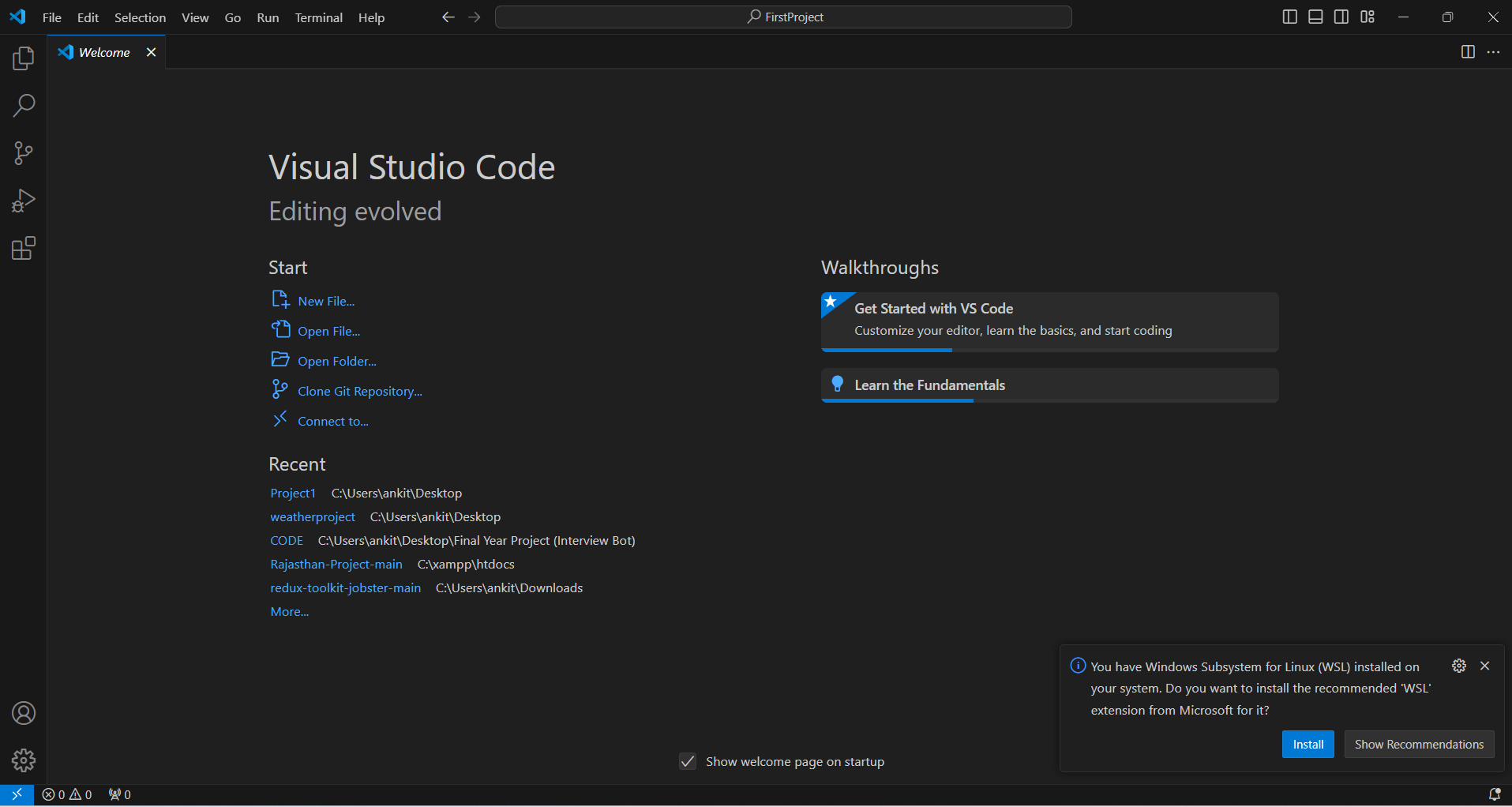Open Get Started with VS Code walkthrough
The height and width of the screenshot is (807, 1512).
(x=1049, y=321)
